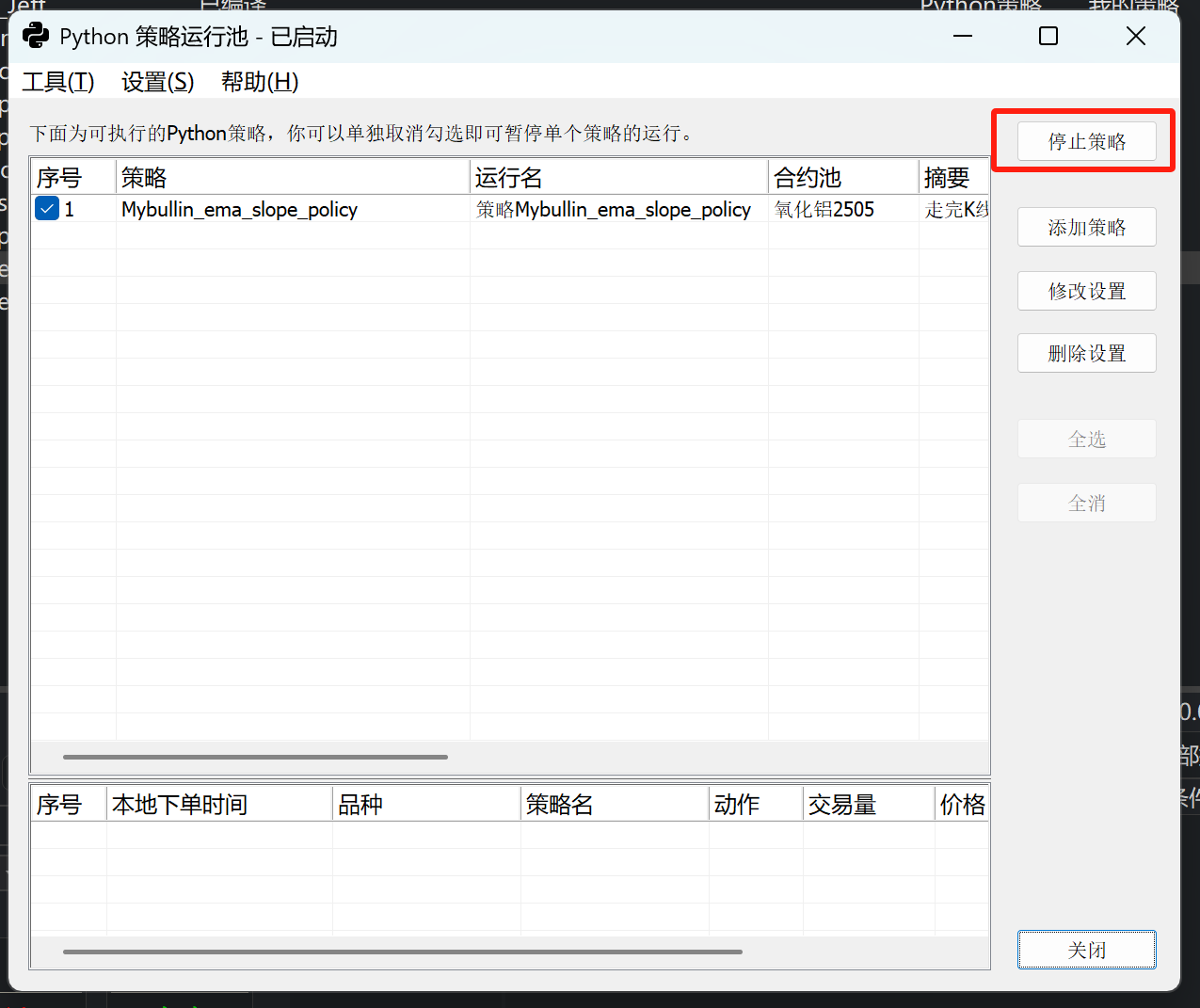The width and height of the screenshot is (1200, 1008).
Task: Click the 添加策略 button
Action: 1087,227
